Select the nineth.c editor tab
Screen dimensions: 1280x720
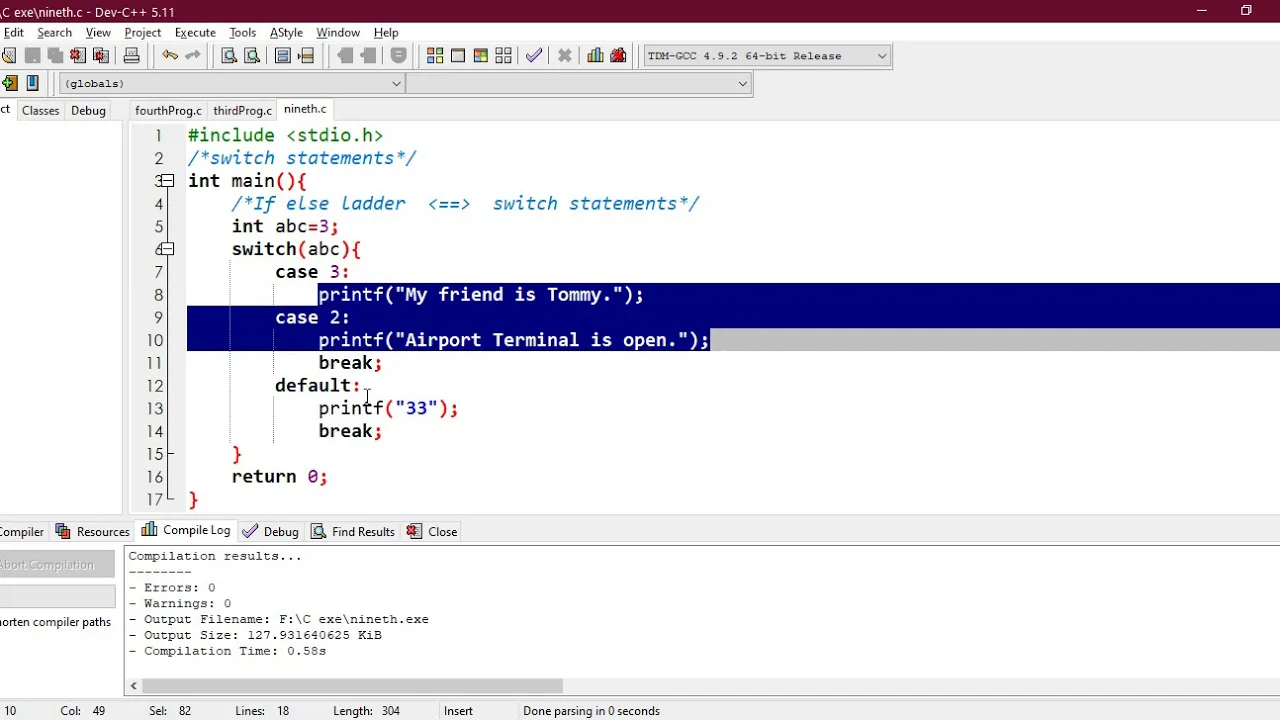(x=305, y=109)
